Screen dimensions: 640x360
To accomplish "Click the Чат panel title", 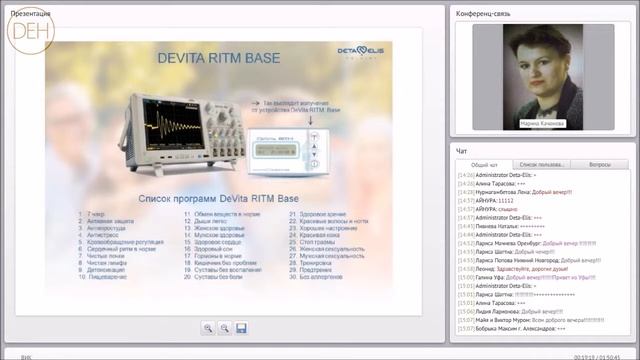I will point(461,151).
